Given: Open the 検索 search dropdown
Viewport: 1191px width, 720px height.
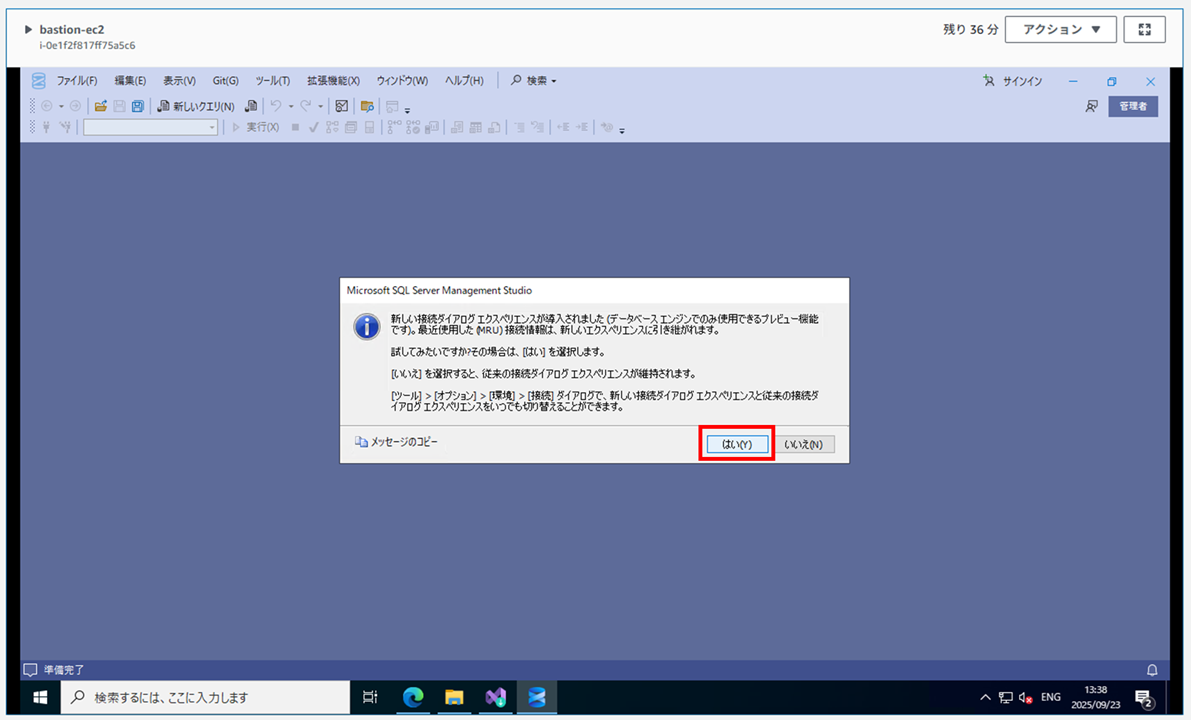Looking at the screenshot, I should (533, 81).
